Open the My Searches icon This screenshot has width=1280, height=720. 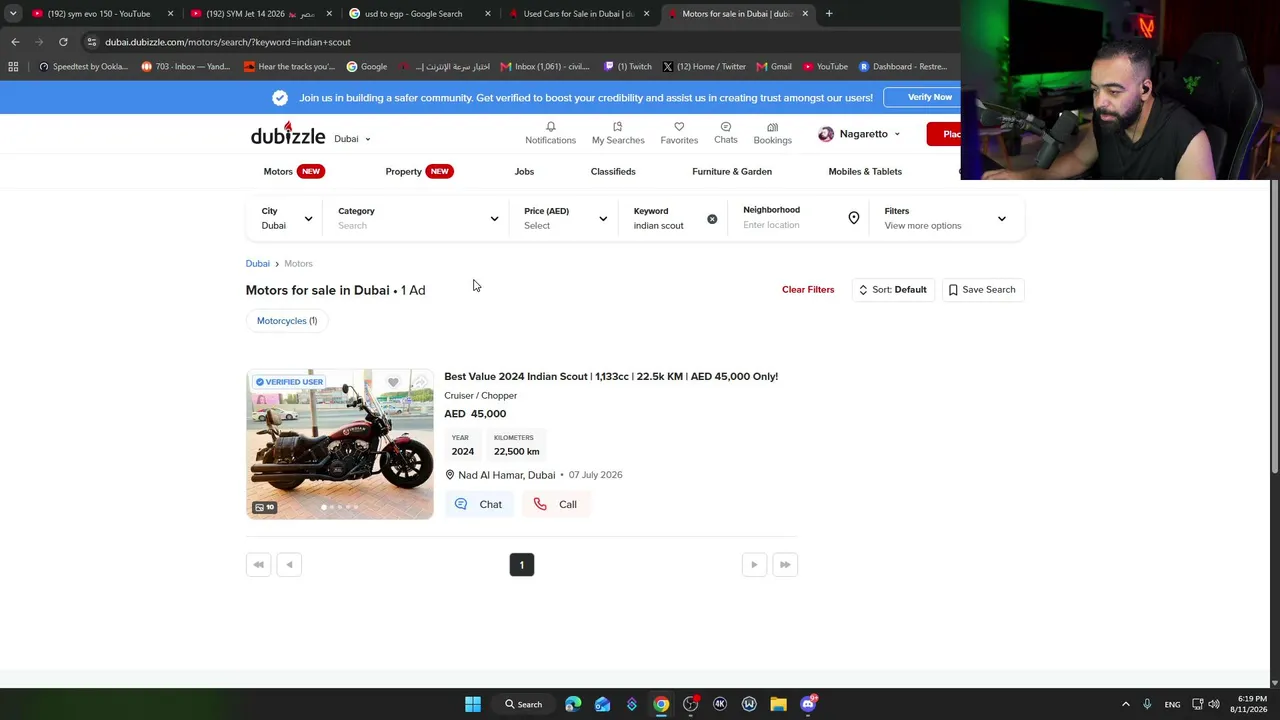pos(617,133)
